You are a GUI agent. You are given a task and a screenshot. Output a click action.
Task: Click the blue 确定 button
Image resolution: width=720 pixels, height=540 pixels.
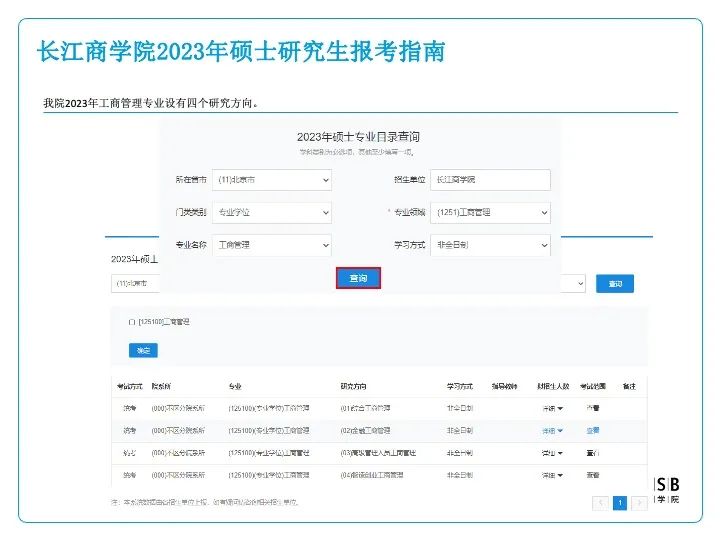[x=143, y=350]
